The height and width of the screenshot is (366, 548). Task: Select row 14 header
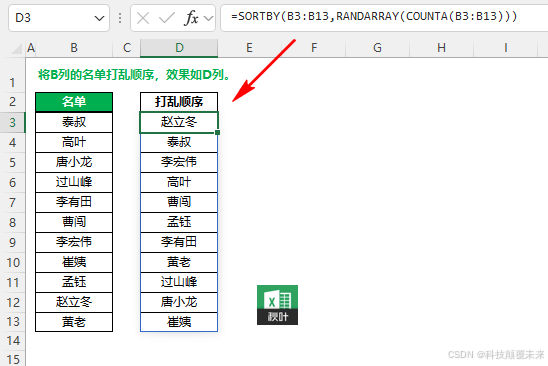point(13,340)
